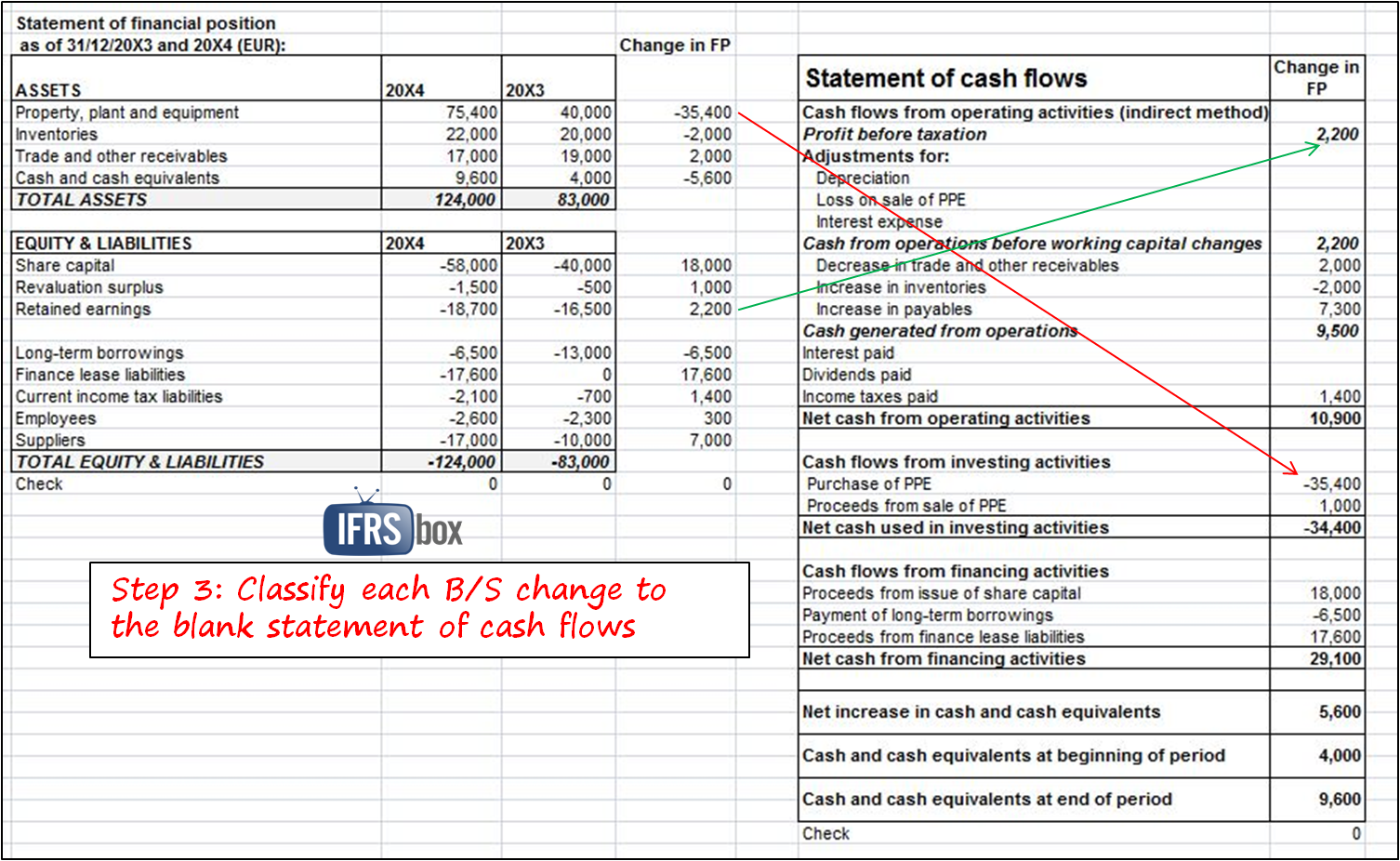This screenshot has width=1400, height=861.
Task: Select the TOTAL ASSETS 20X4 value 124,000
Action: point(465,200)
